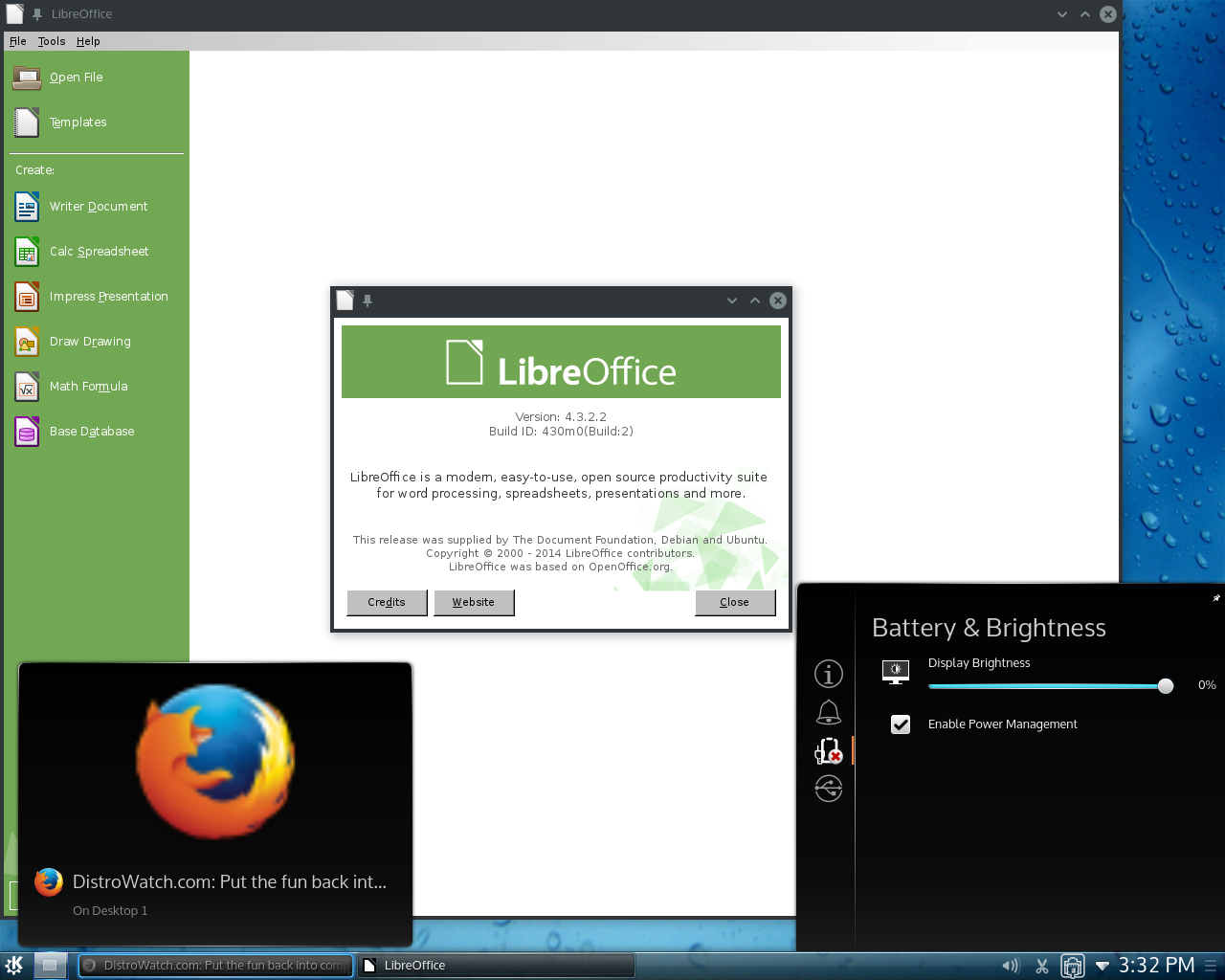Viewport: 1225px width, 980px height.
Task: Click the Credits button
Action: coord(387,602)
